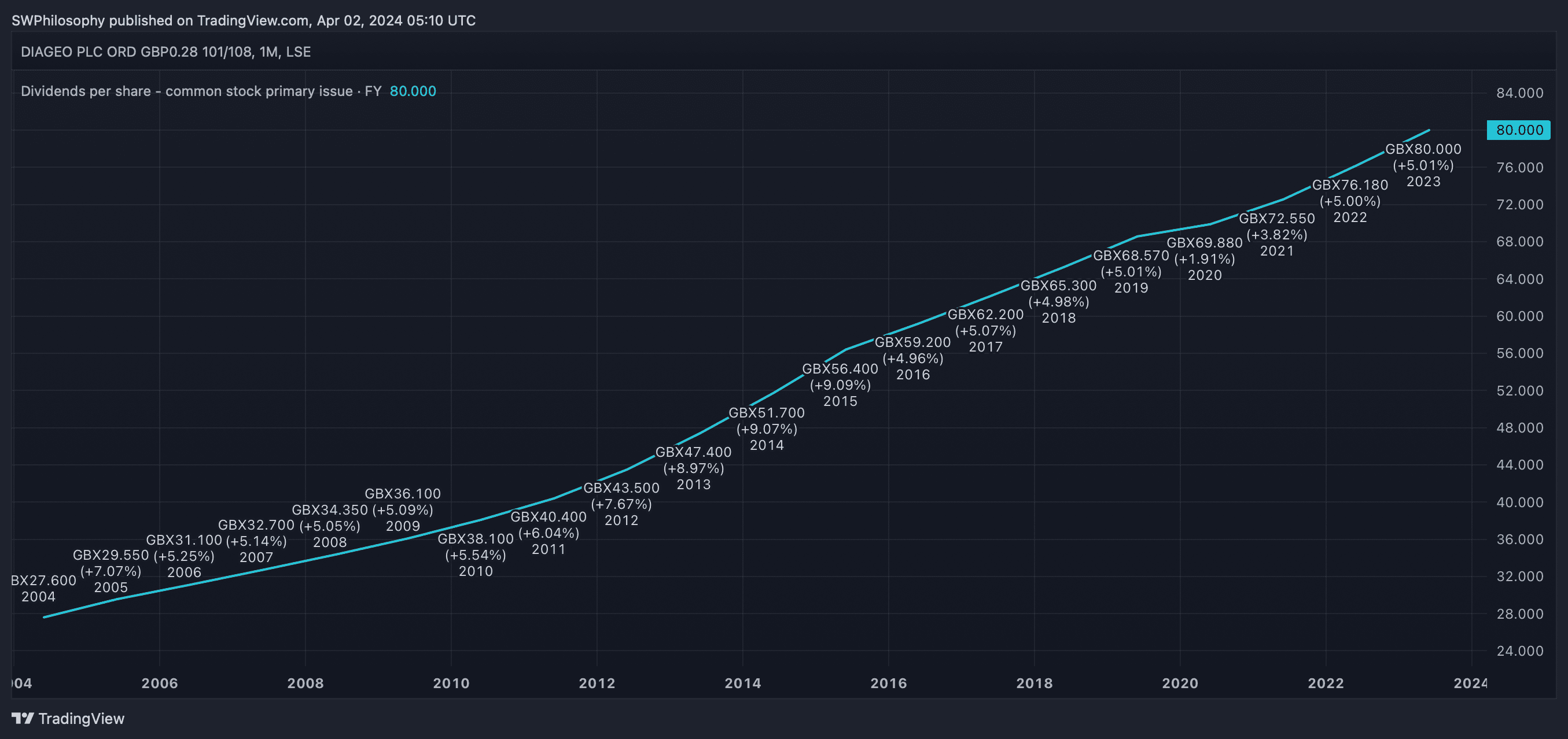
Task: Click the 72.000 price scale label
Action: (1520, 204)
